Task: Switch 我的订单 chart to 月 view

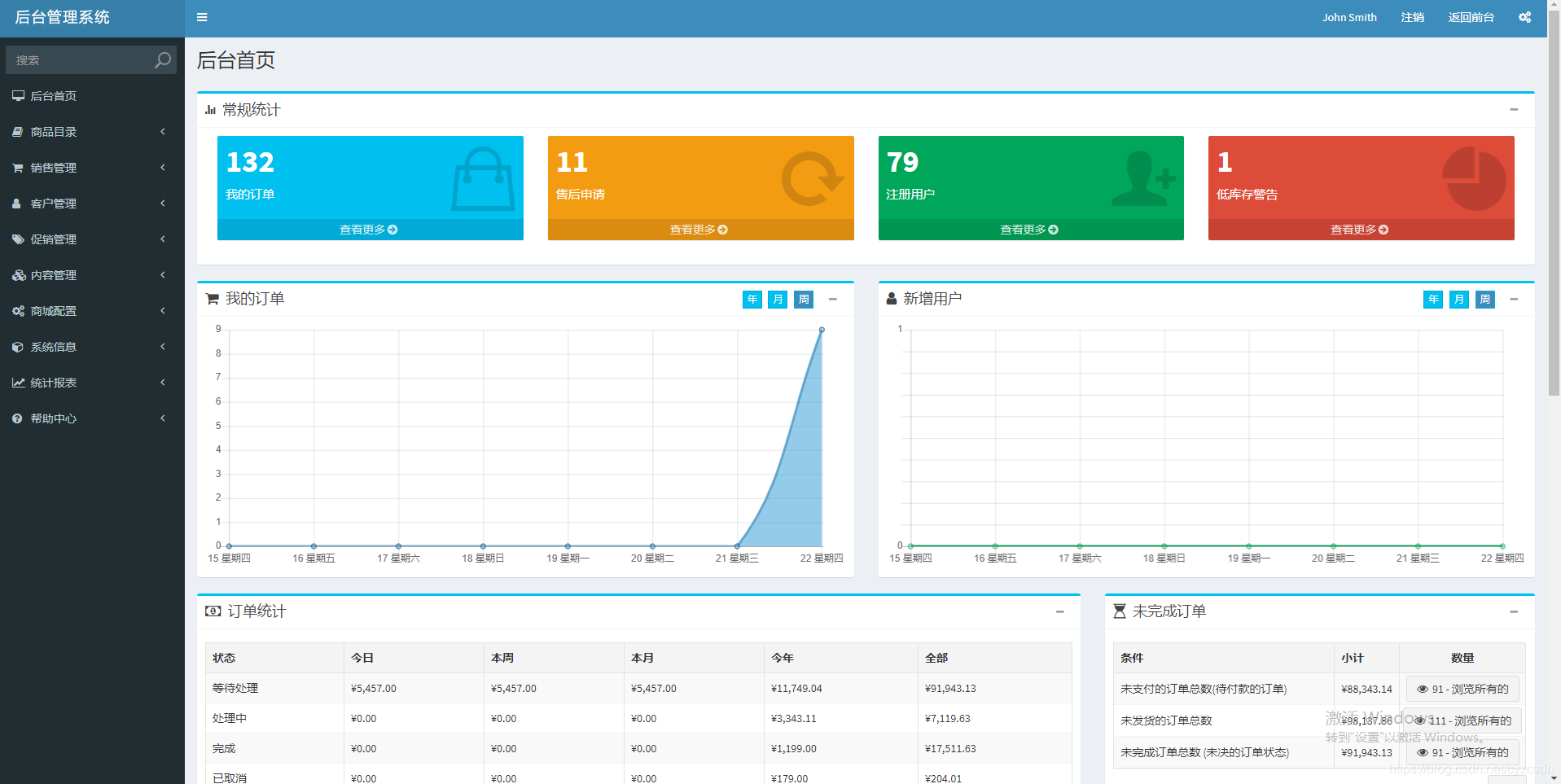Action: 778,300
